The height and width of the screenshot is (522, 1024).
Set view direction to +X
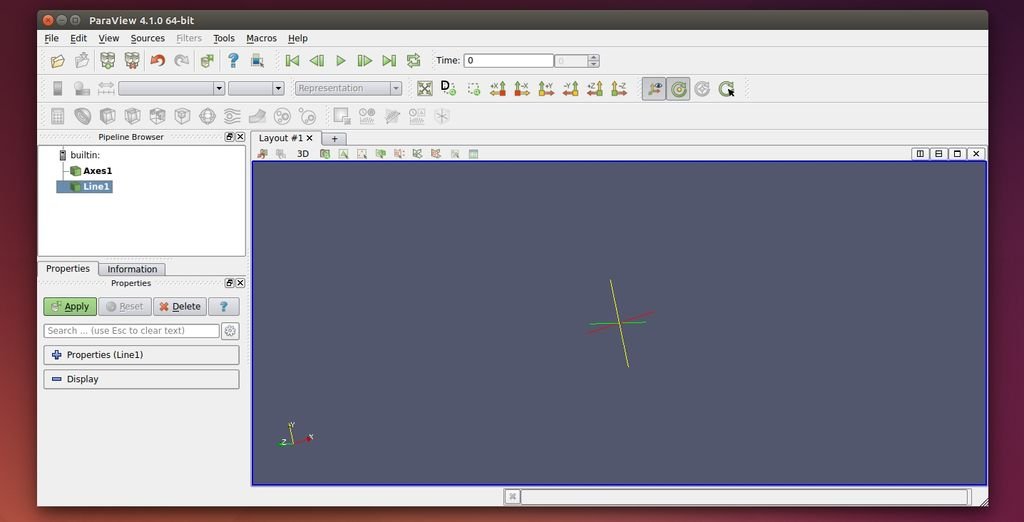[498, 88]
